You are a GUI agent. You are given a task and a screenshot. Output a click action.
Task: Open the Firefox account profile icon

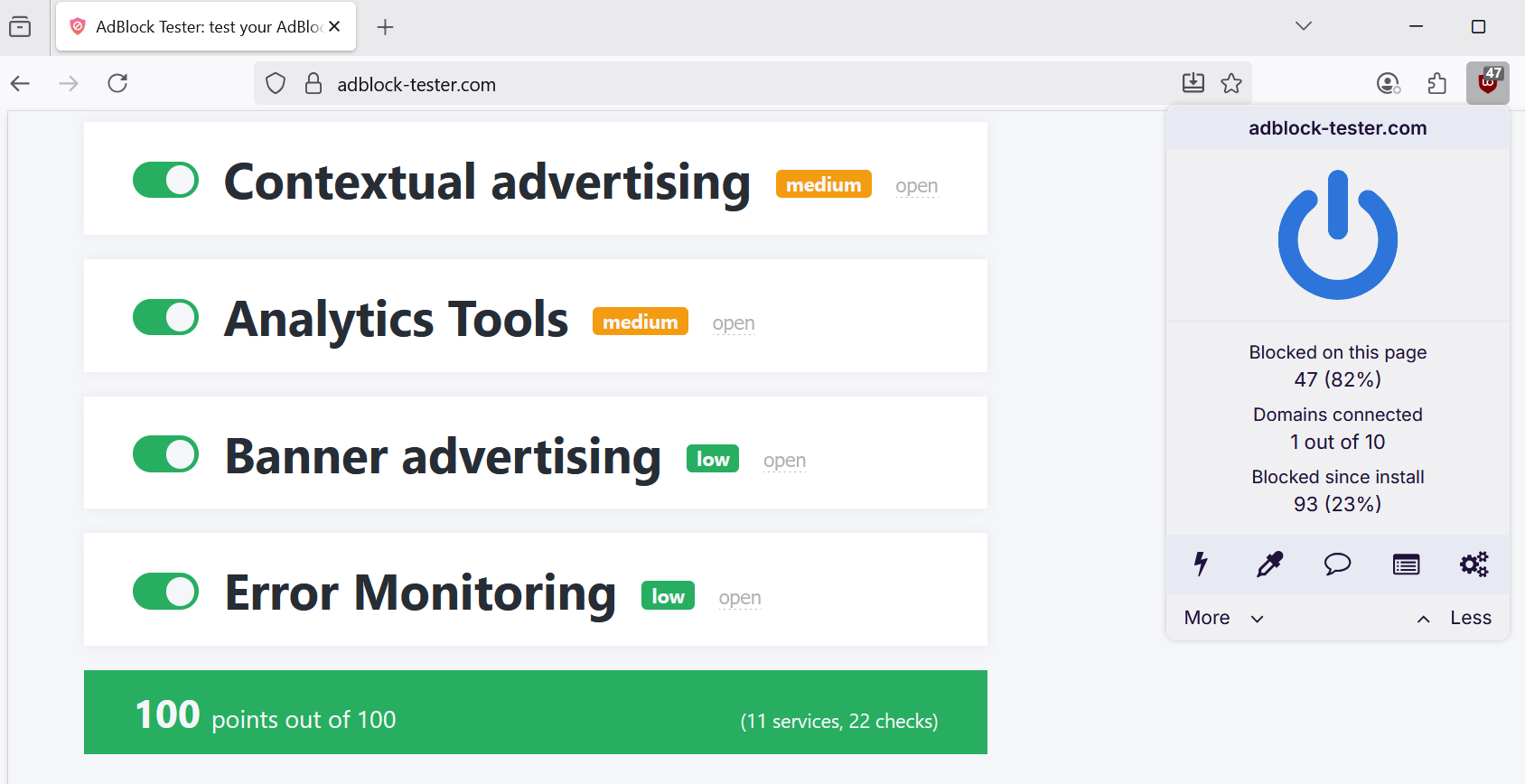[x=1388, y=83]
